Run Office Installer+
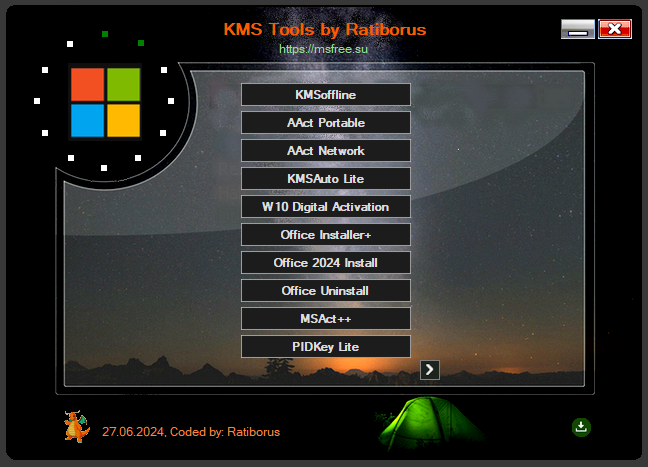 325,234
